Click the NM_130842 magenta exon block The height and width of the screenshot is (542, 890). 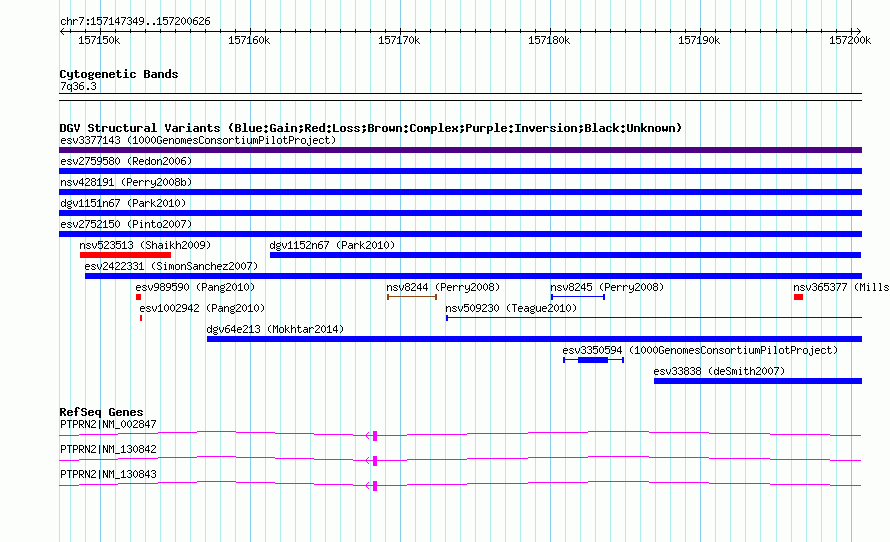tap(375, 461)
